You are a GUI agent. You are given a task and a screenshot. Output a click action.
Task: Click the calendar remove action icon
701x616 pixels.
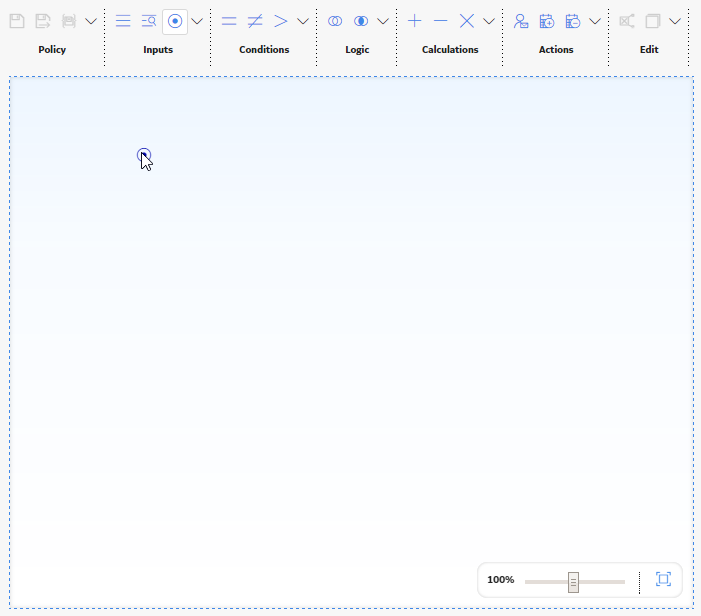573,21
